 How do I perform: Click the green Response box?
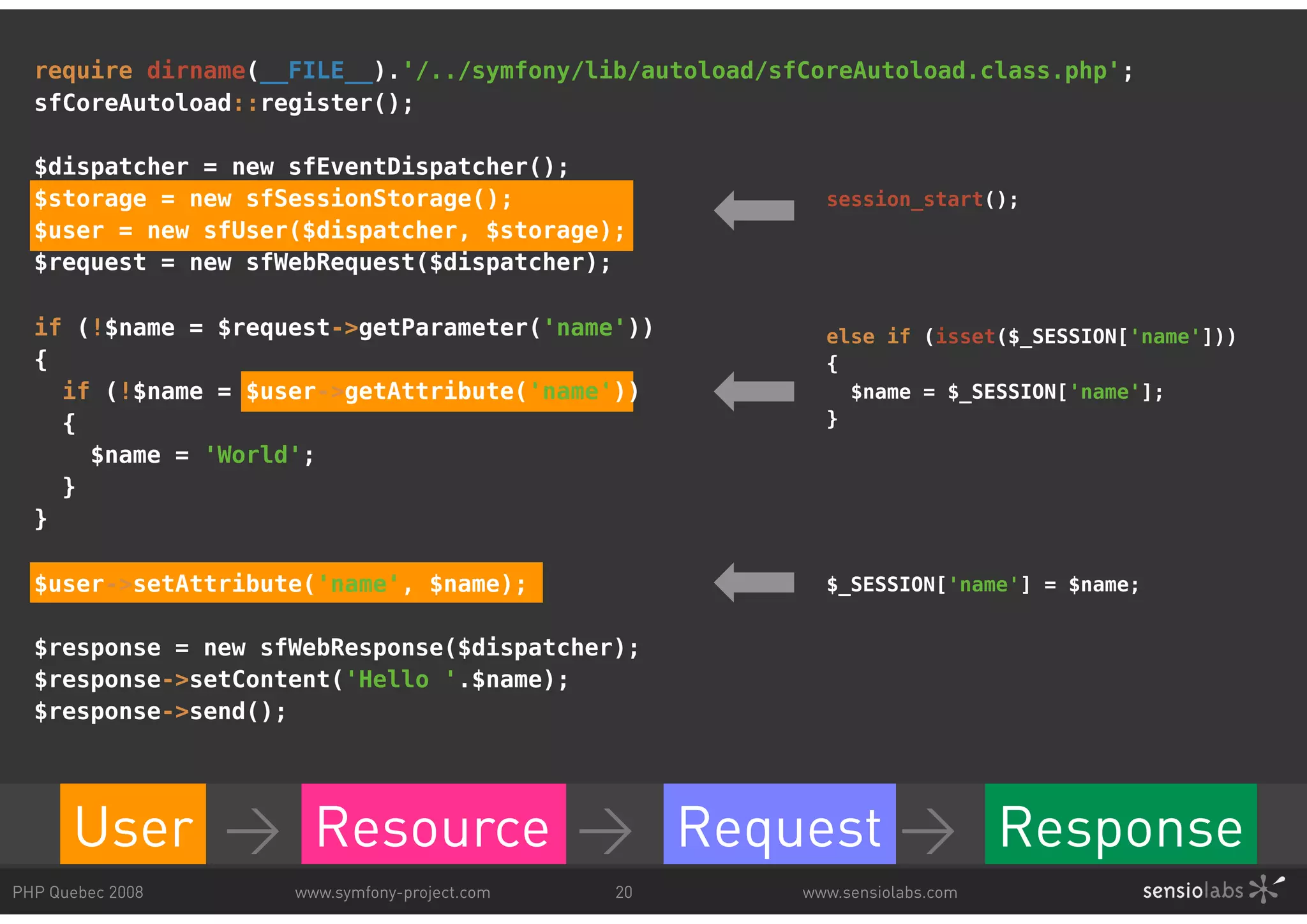pyautogui.click(x=1120, y=823)
